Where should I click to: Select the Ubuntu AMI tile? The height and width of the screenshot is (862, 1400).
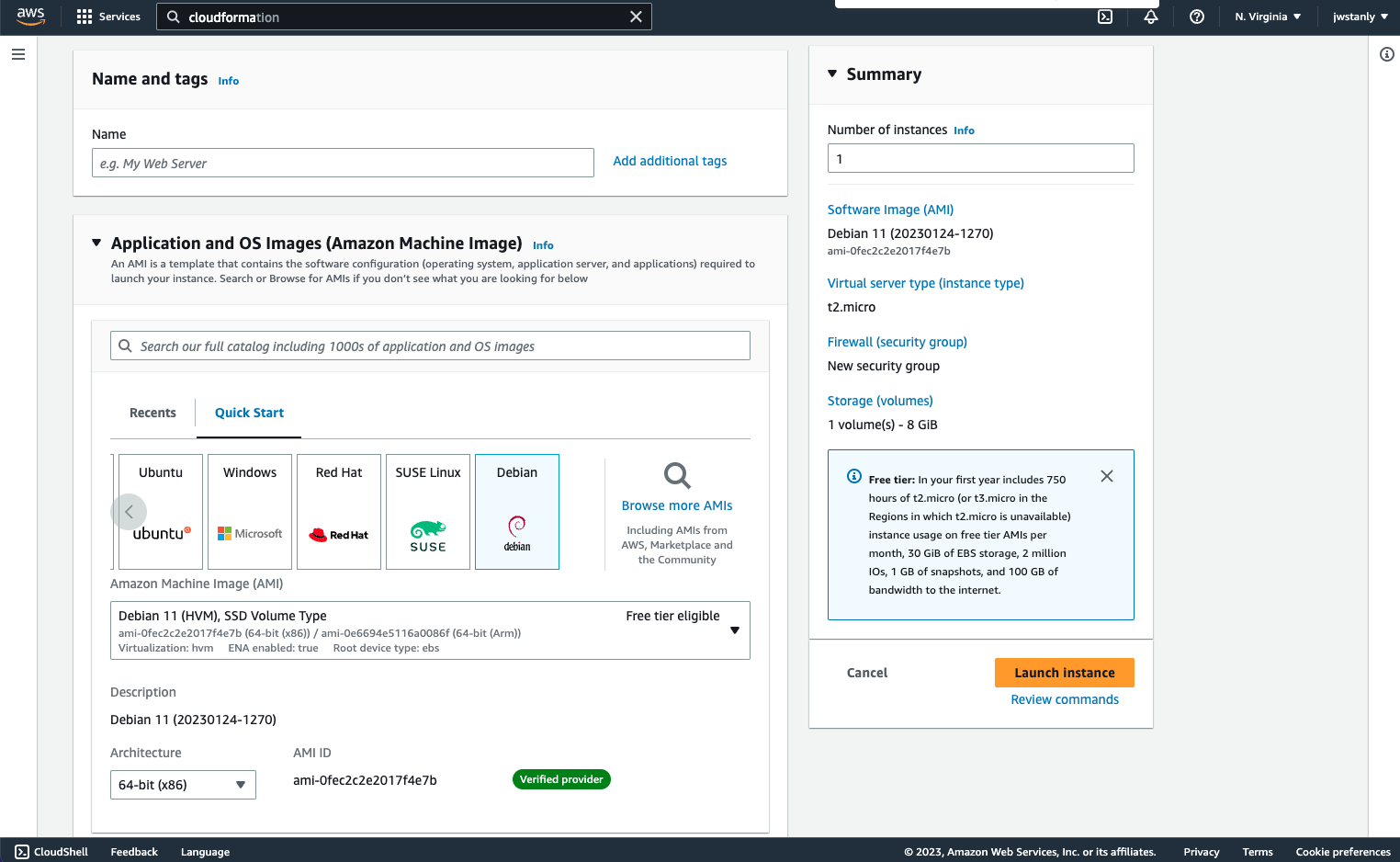(161, 512)
